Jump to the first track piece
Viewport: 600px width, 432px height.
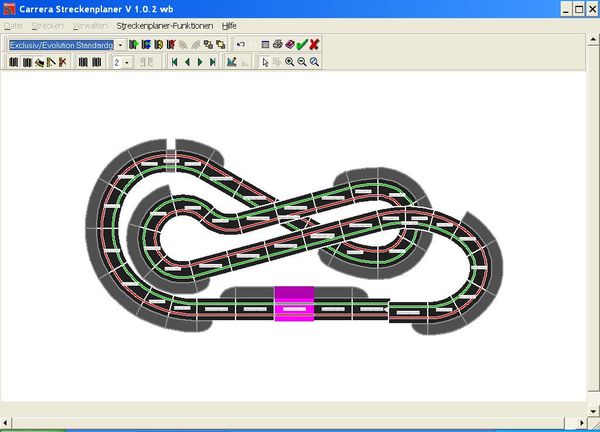coord(175,62)
